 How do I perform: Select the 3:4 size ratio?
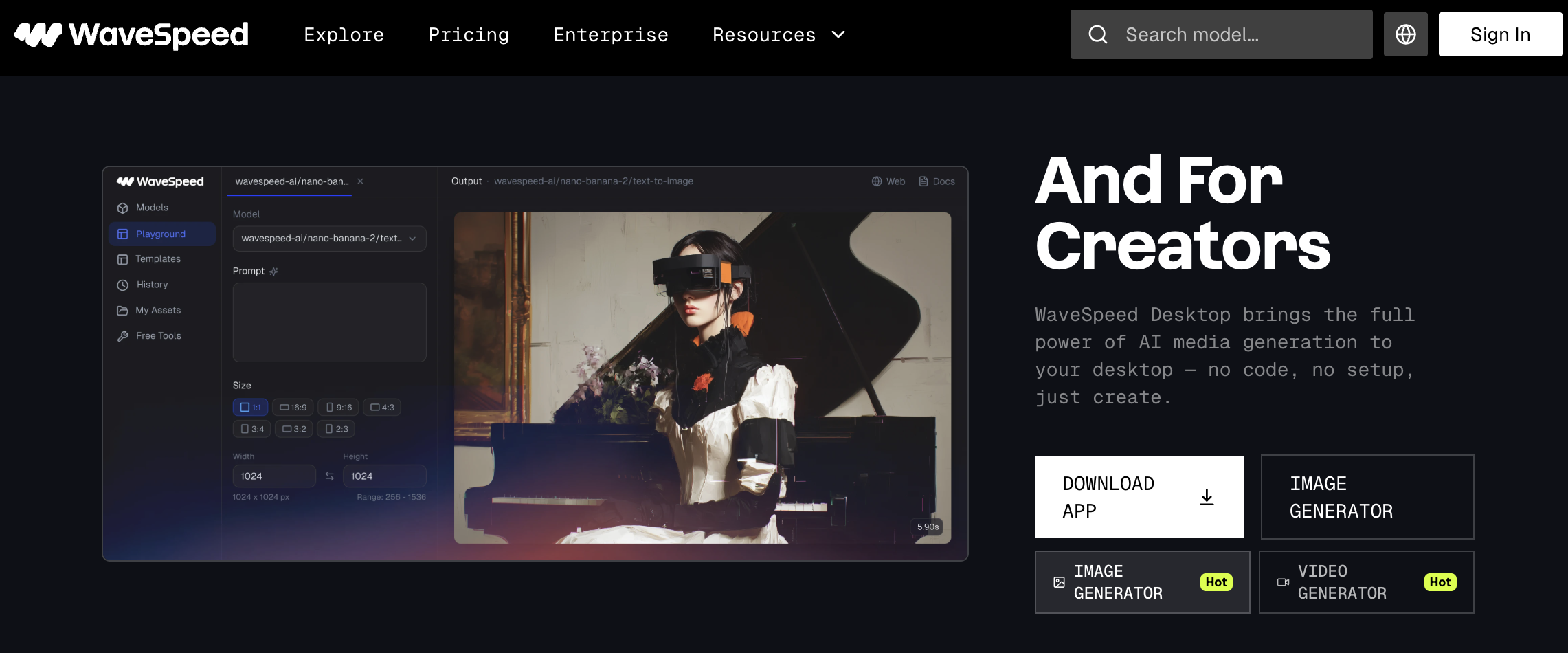(x=251, y=429)
